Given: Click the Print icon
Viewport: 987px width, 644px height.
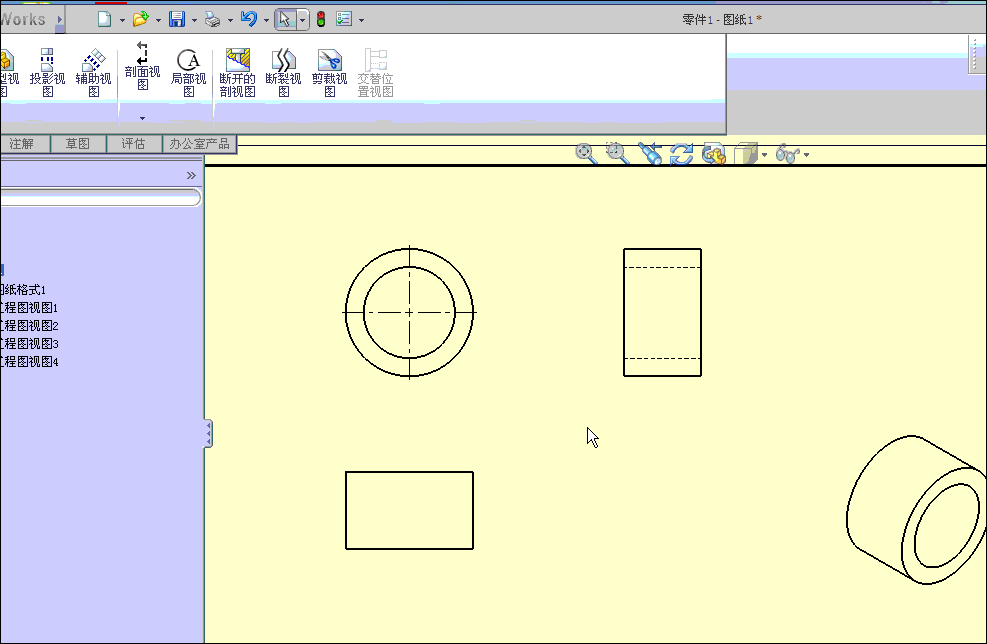Looking at the screenshot, I should coord(213,20).
